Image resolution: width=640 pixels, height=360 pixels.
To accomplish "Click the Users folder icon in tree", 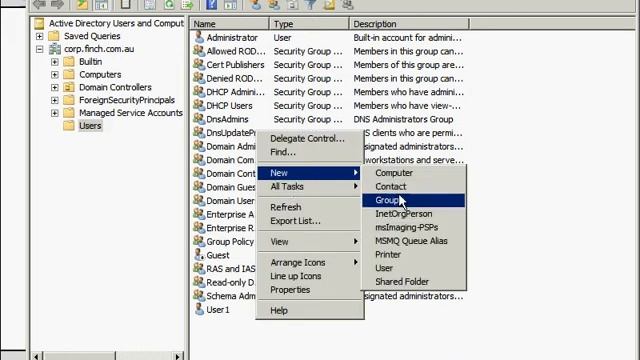I will (69, 125).
